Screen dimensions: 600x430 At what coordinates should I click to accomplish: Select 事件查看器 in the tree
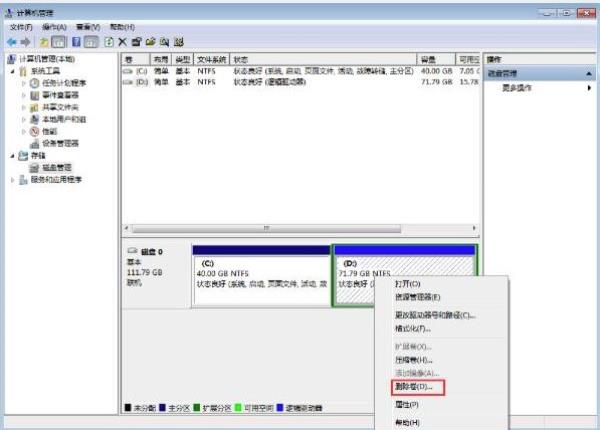click(60, 95)
